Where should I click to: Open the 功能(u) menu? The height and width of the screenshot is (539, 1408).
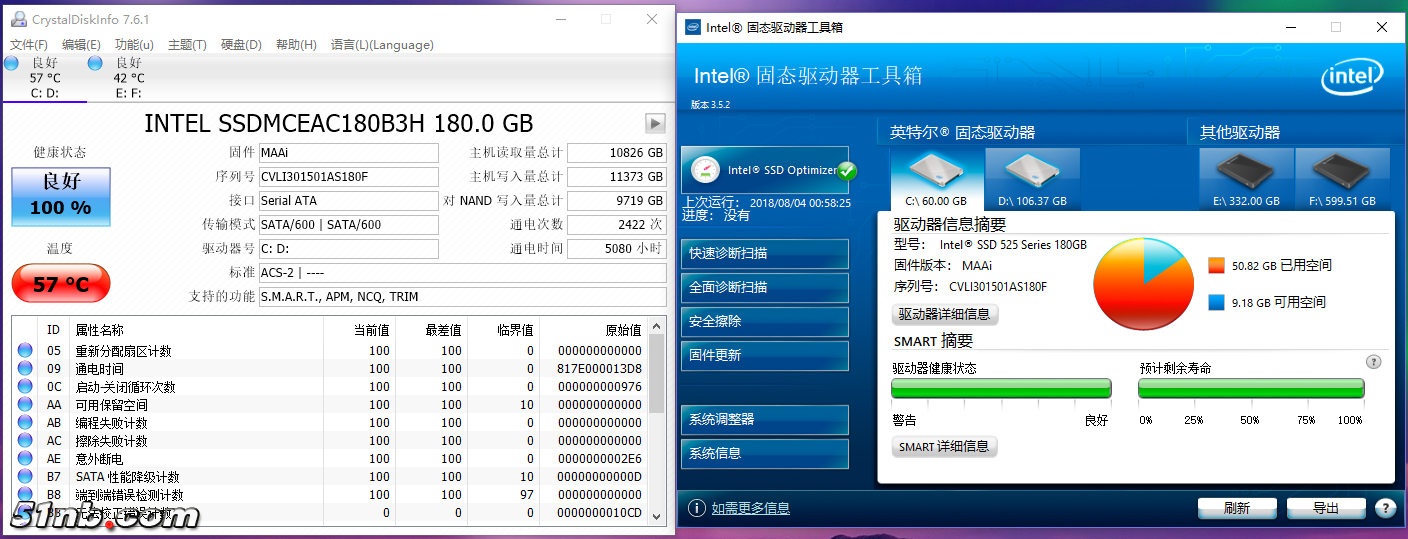point(134,45)
